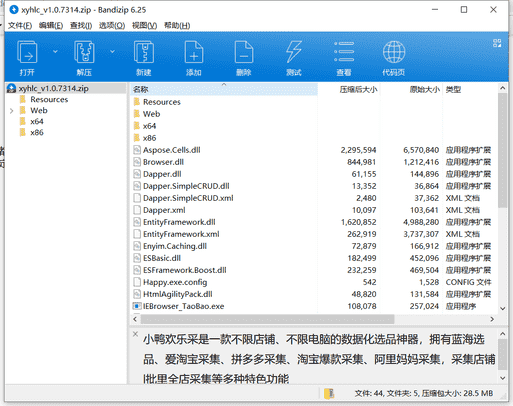Close the archive comment panel
Image resolution: width=513 pixels, height=406 pixels.
pyautogui.click(x=135, y=334)
